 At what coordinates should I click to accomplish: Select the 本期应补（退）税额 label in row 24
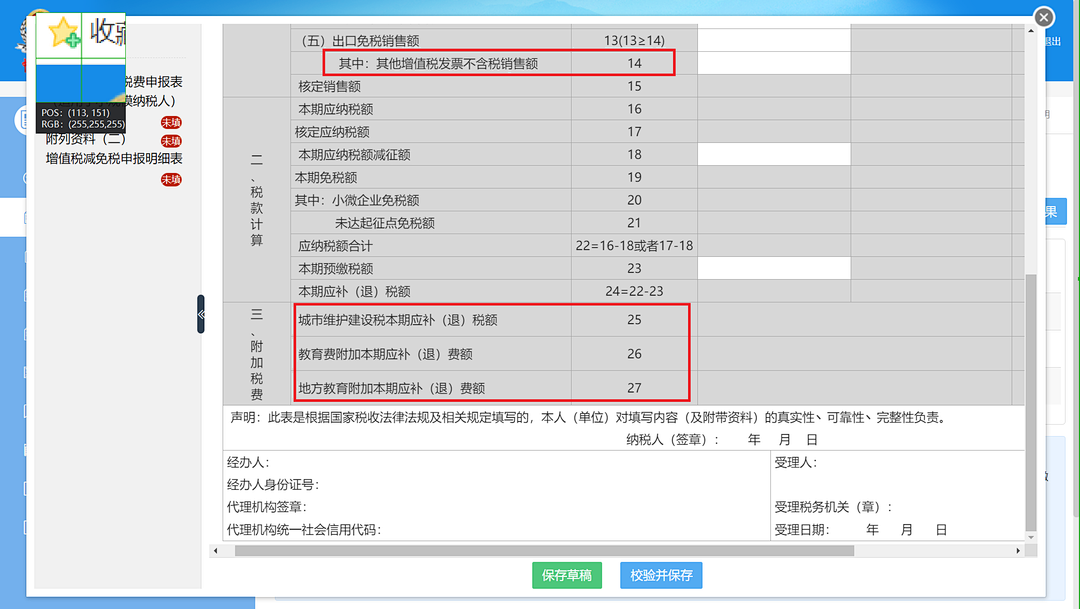coord(354,291)
